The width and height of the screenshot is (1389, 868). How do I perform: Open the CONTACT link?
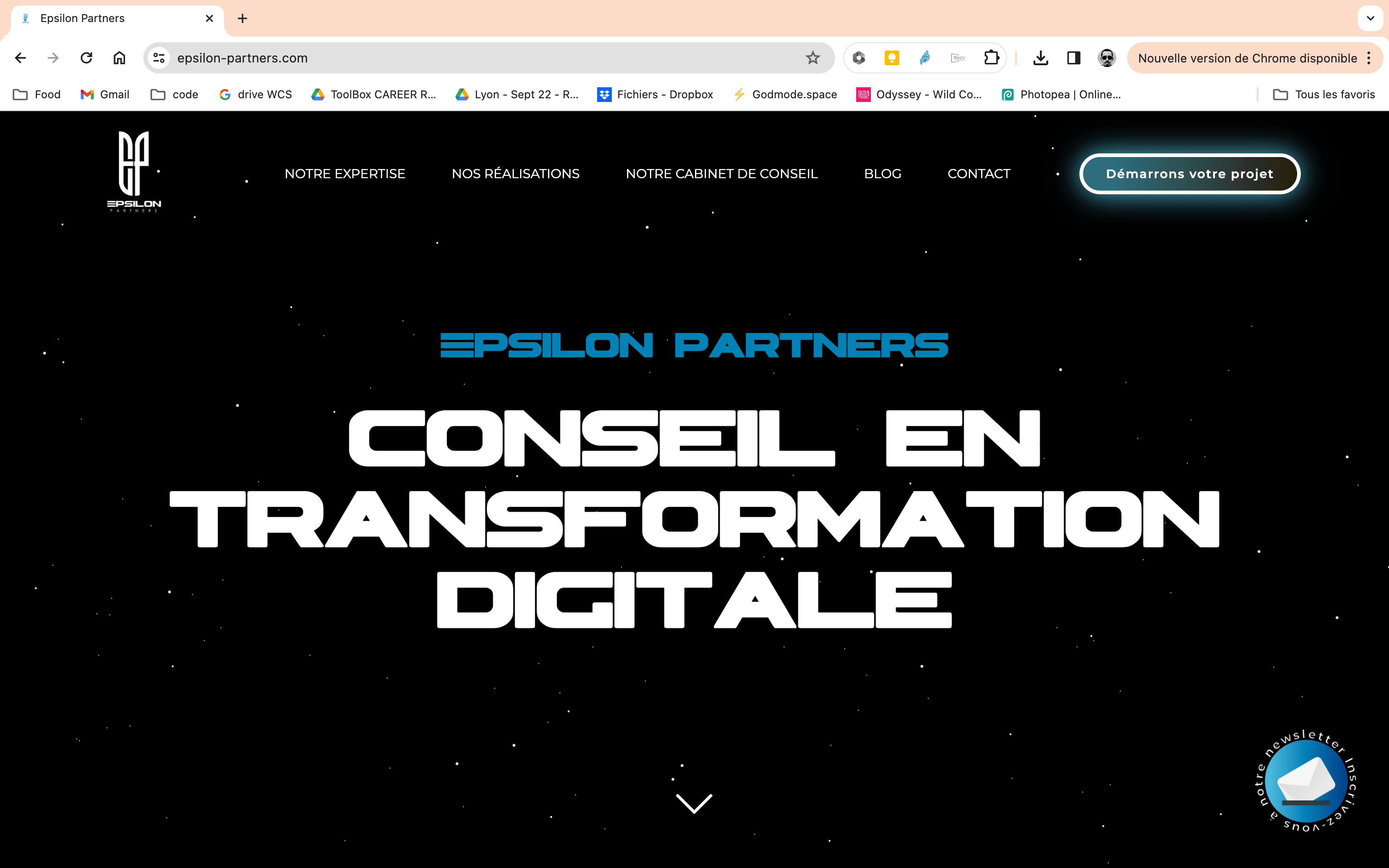click(979, 174)
